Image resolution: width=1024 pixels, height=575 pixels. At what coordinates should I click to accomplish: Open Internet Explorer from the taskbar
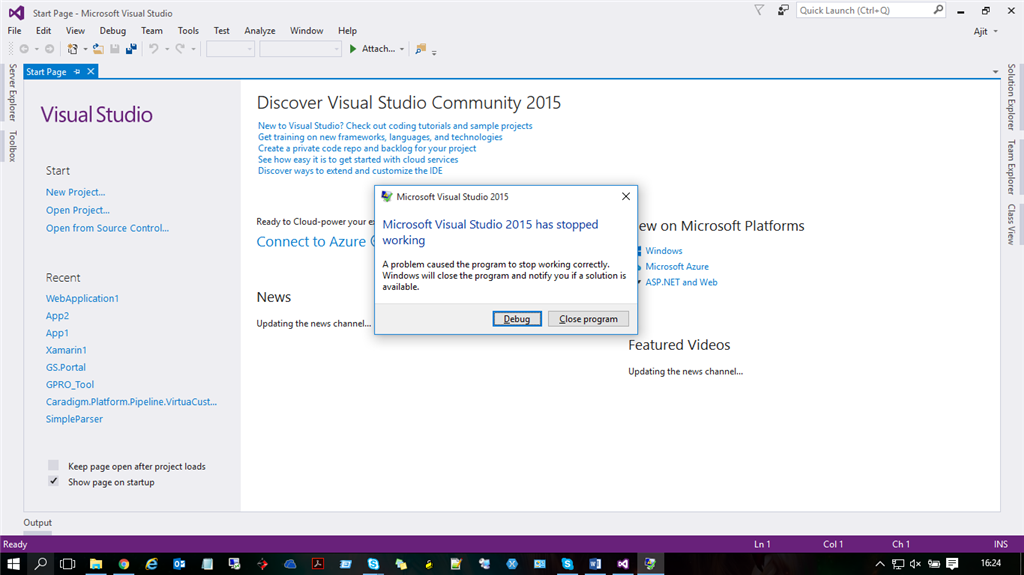pyautogui.click(x=152, y=564)
